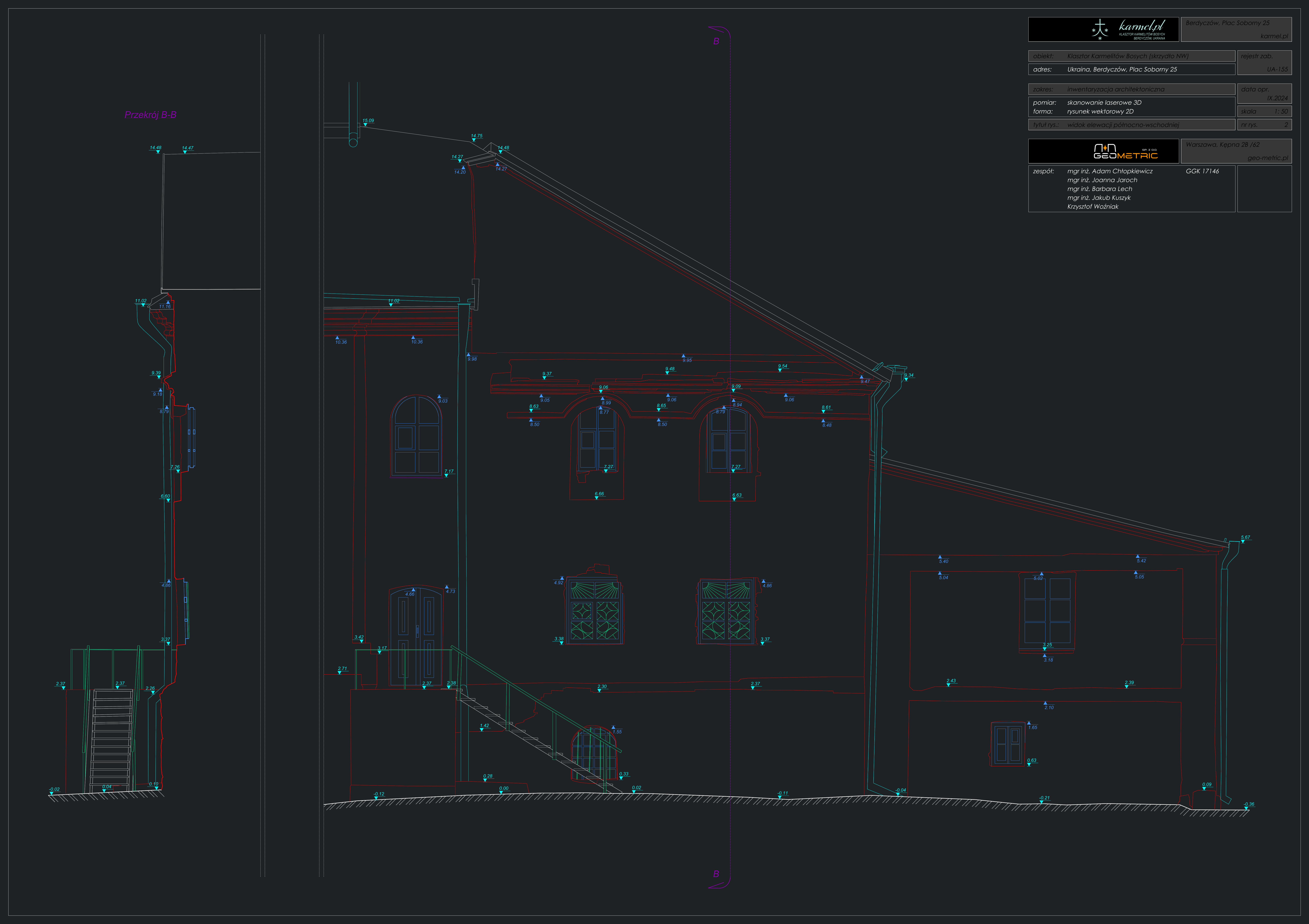
Task: Select the 'adres:' field label
Action: pyautogui.click(x=1042, y=70)
